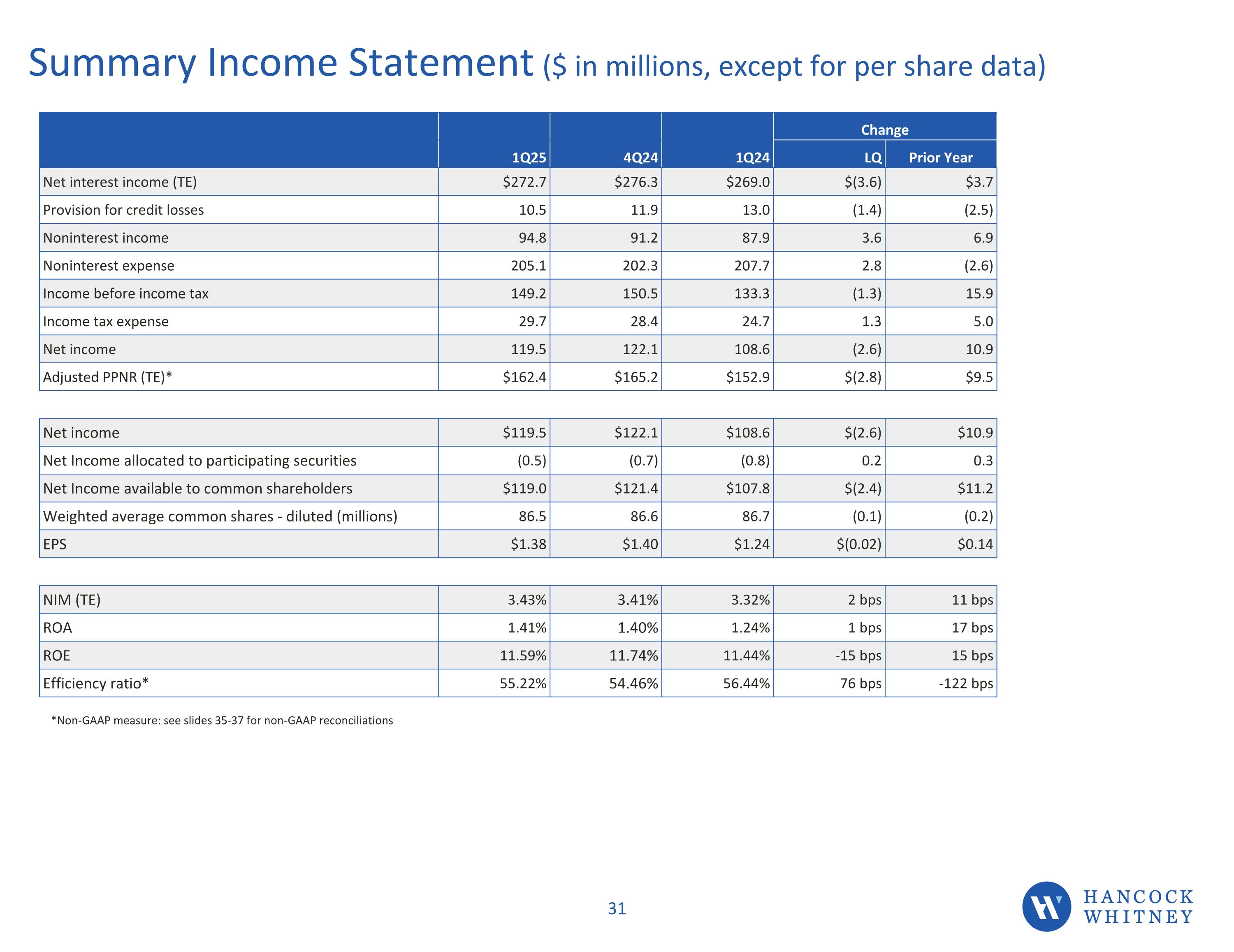This screenshot has width=1234, height=952.
Task: Click the NIM (TE) 3.43% cell
Action: tap(527, 600)
